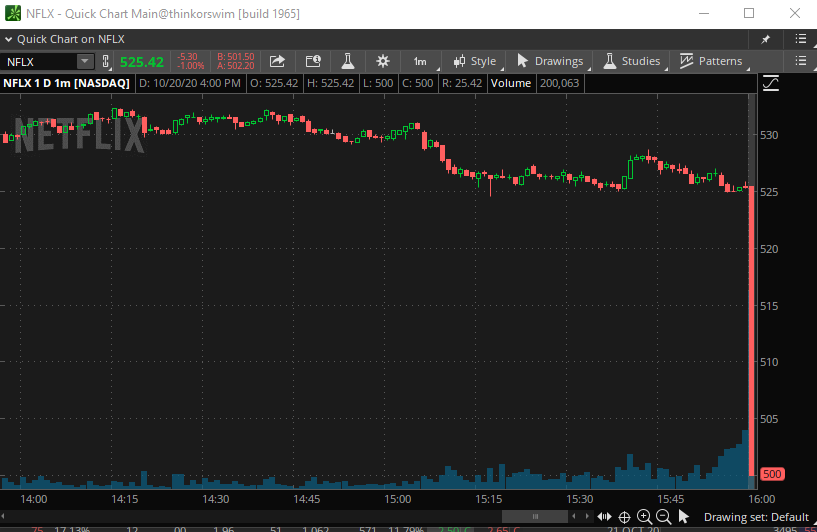Open the Edit Studies flask icon
The width and height of the screenshot is (817, 532).
[348, 61]
